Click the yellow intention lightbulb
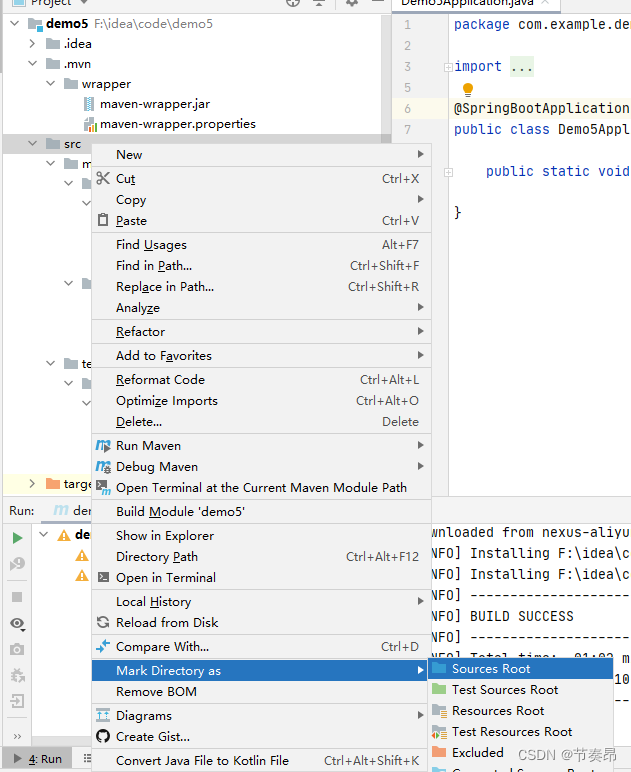 pyautogui.click(x=468, y=89)
